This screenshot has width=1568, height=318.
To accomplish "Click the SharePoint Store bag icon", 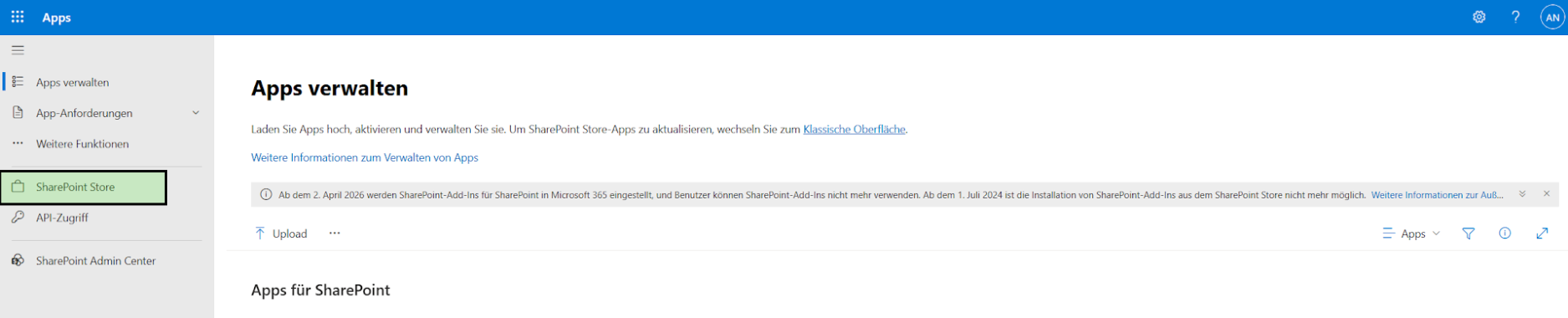I will click(x=18, y=187).
